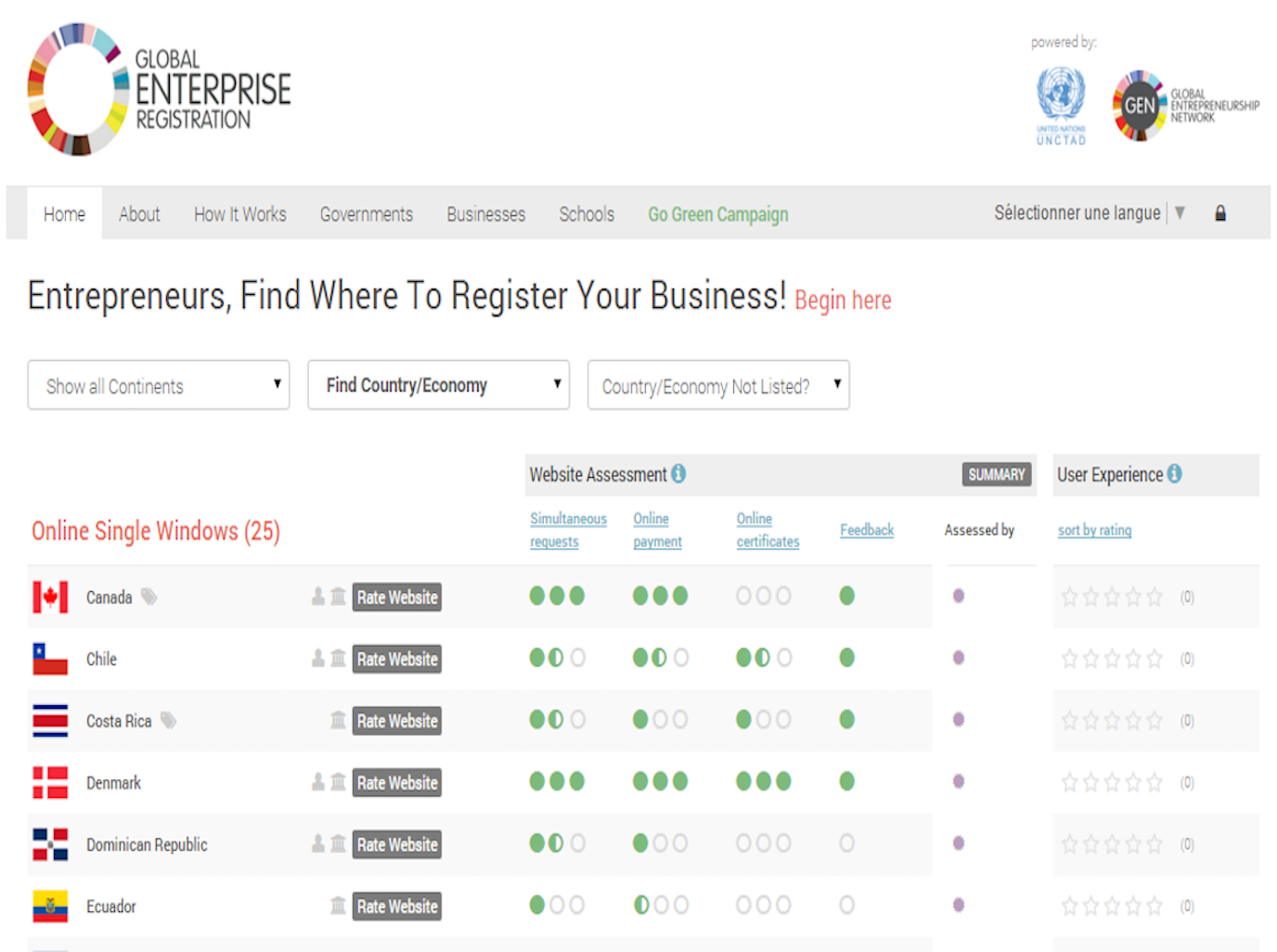This screenshot has width=1277, height=952.
Task: Click the tag icon next to Canada
Action: coord(149,597)
